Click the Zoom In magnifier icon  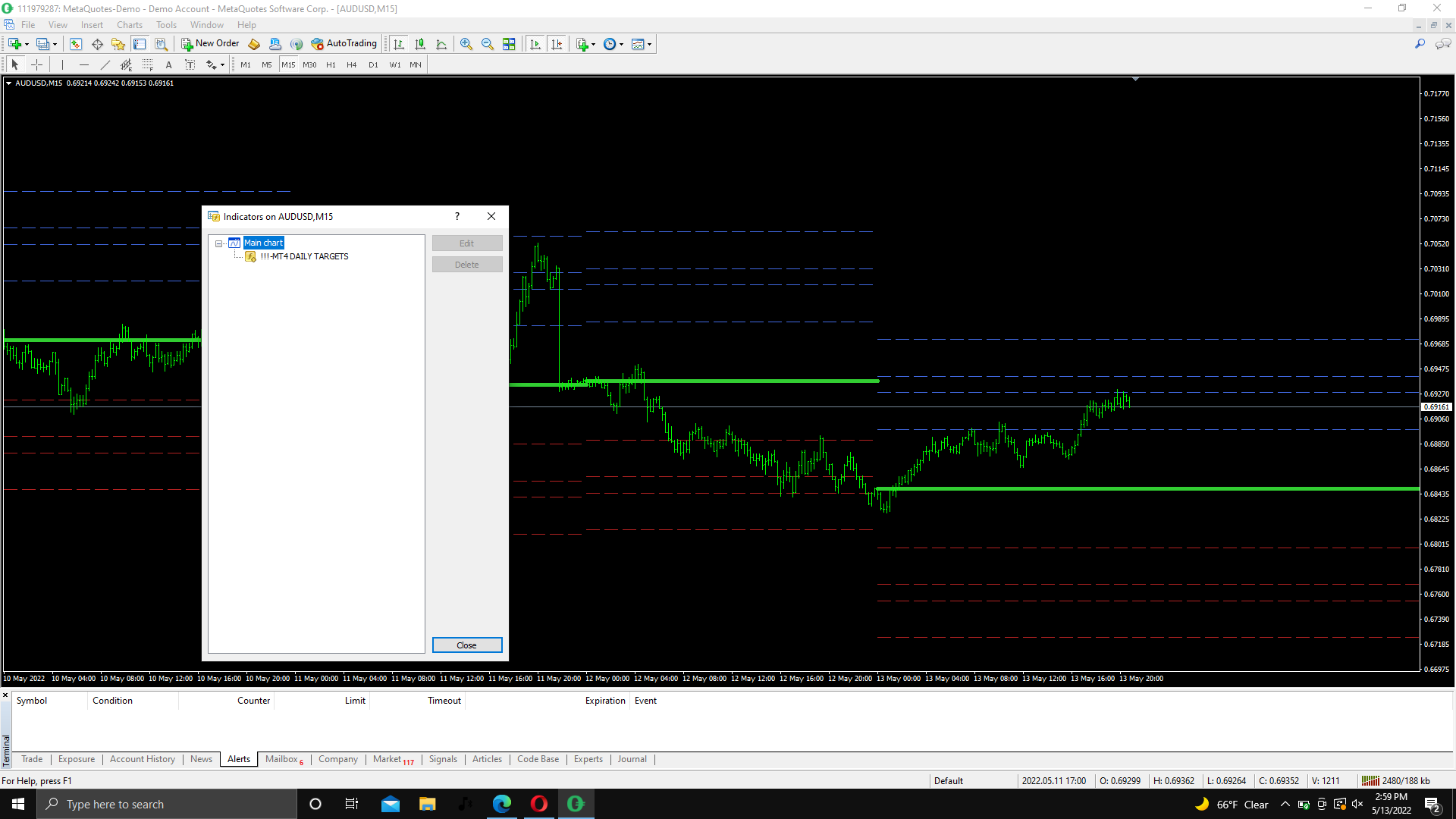click(x=466, y=44)
